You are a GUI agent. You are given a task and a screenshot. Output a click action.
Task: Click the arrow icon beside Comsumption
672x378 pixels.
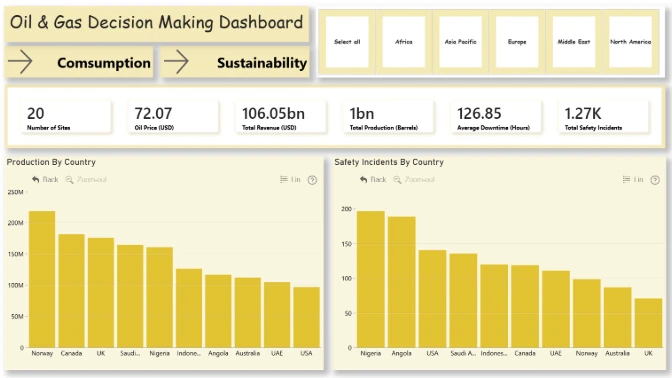20,62
